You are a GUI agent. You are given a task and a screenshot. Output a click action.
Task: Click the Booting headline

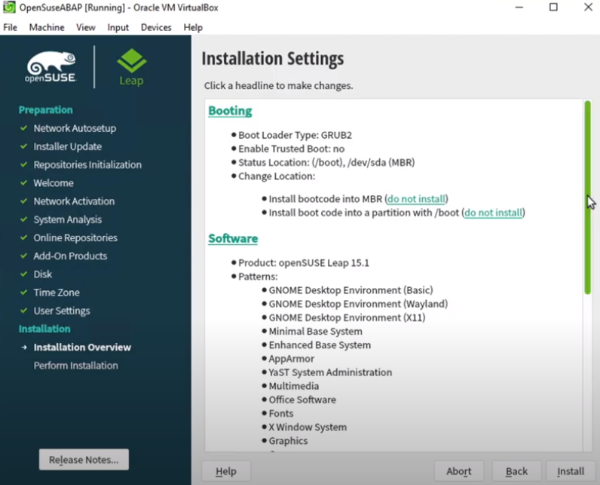tap(230, 111)
